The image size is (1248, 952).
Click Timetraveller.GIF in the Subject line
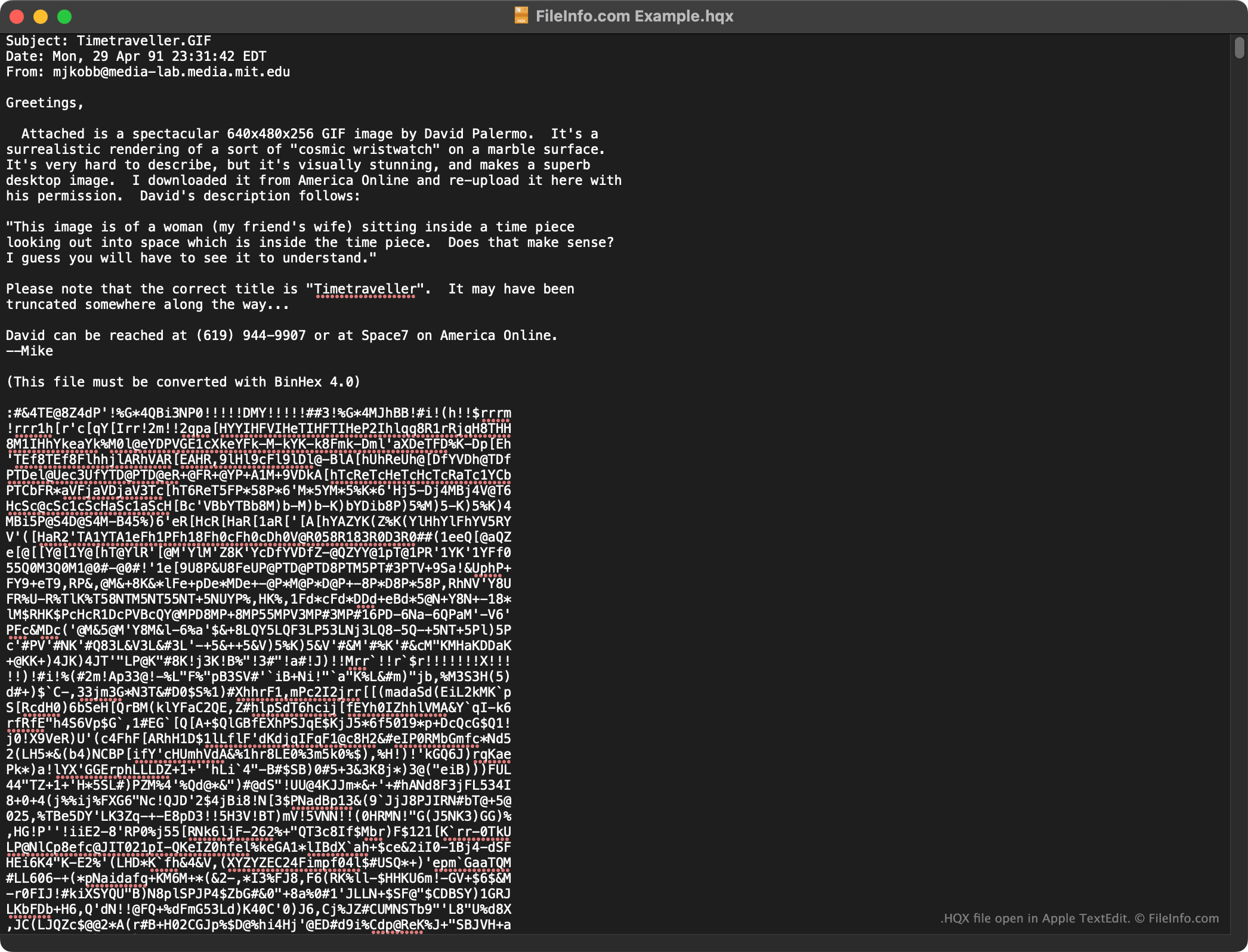click(x=143, y=41)
